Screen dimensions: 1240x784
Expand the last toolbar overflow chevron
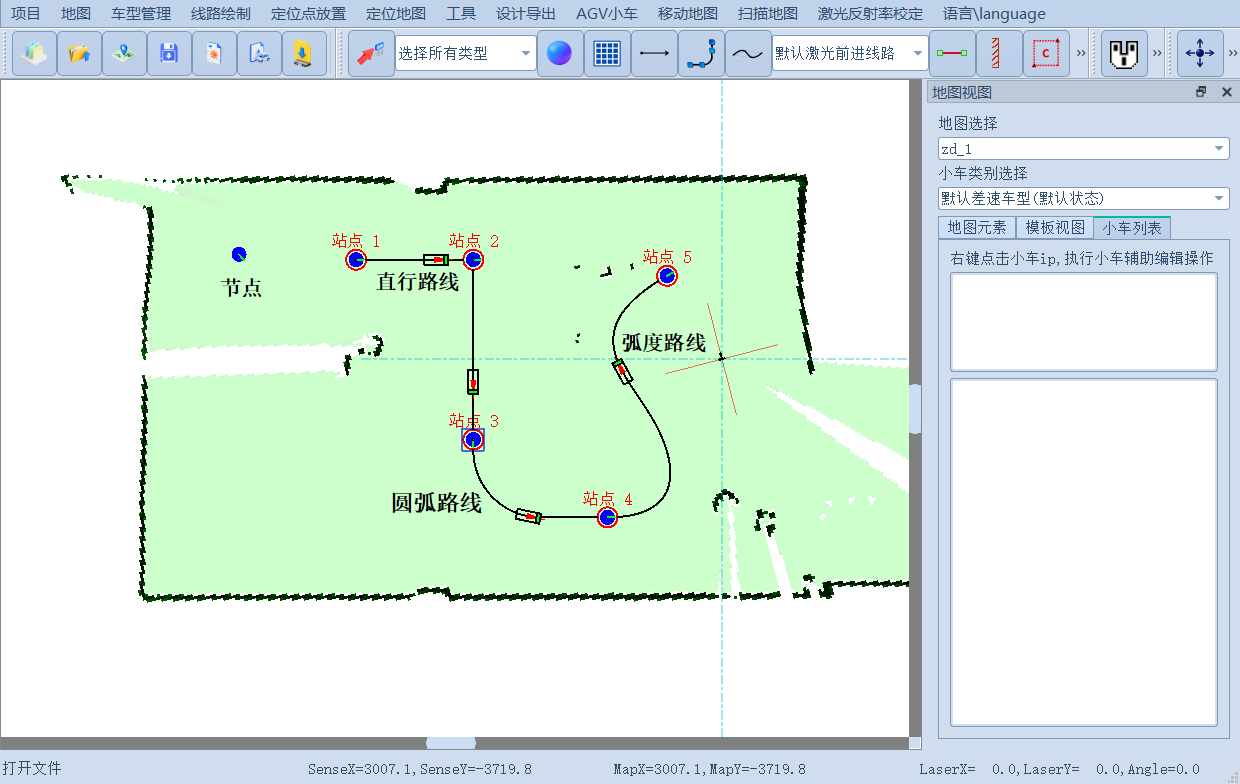1232,54
